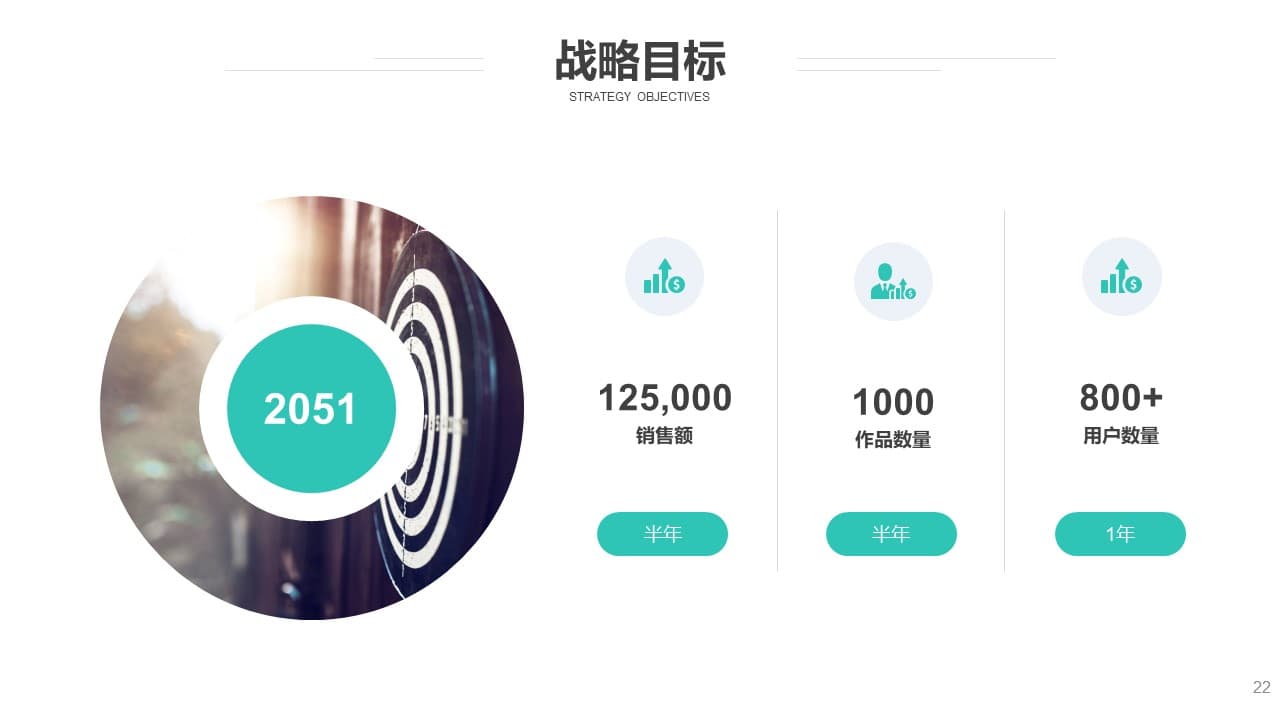Select the 800+ figure

pyautogui.click(x=1121, y=398)
